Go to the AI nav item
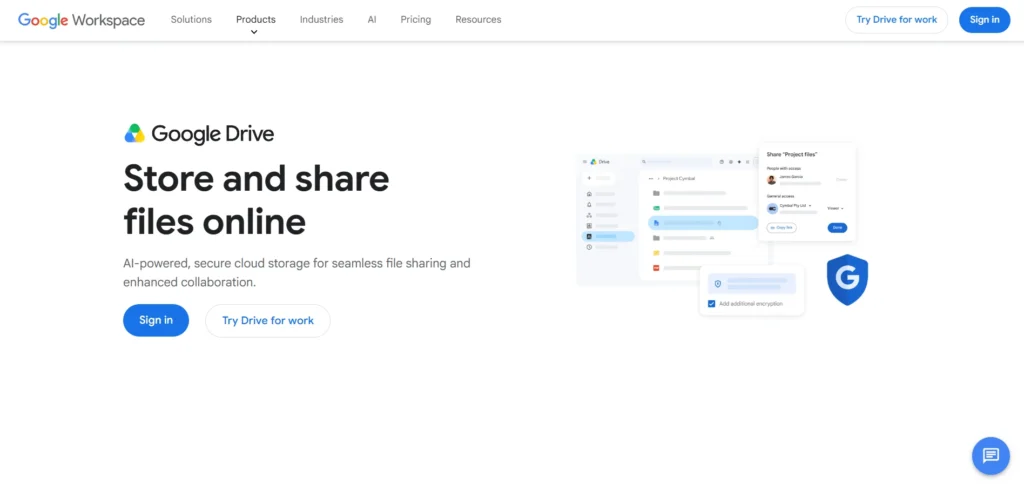 372,20
